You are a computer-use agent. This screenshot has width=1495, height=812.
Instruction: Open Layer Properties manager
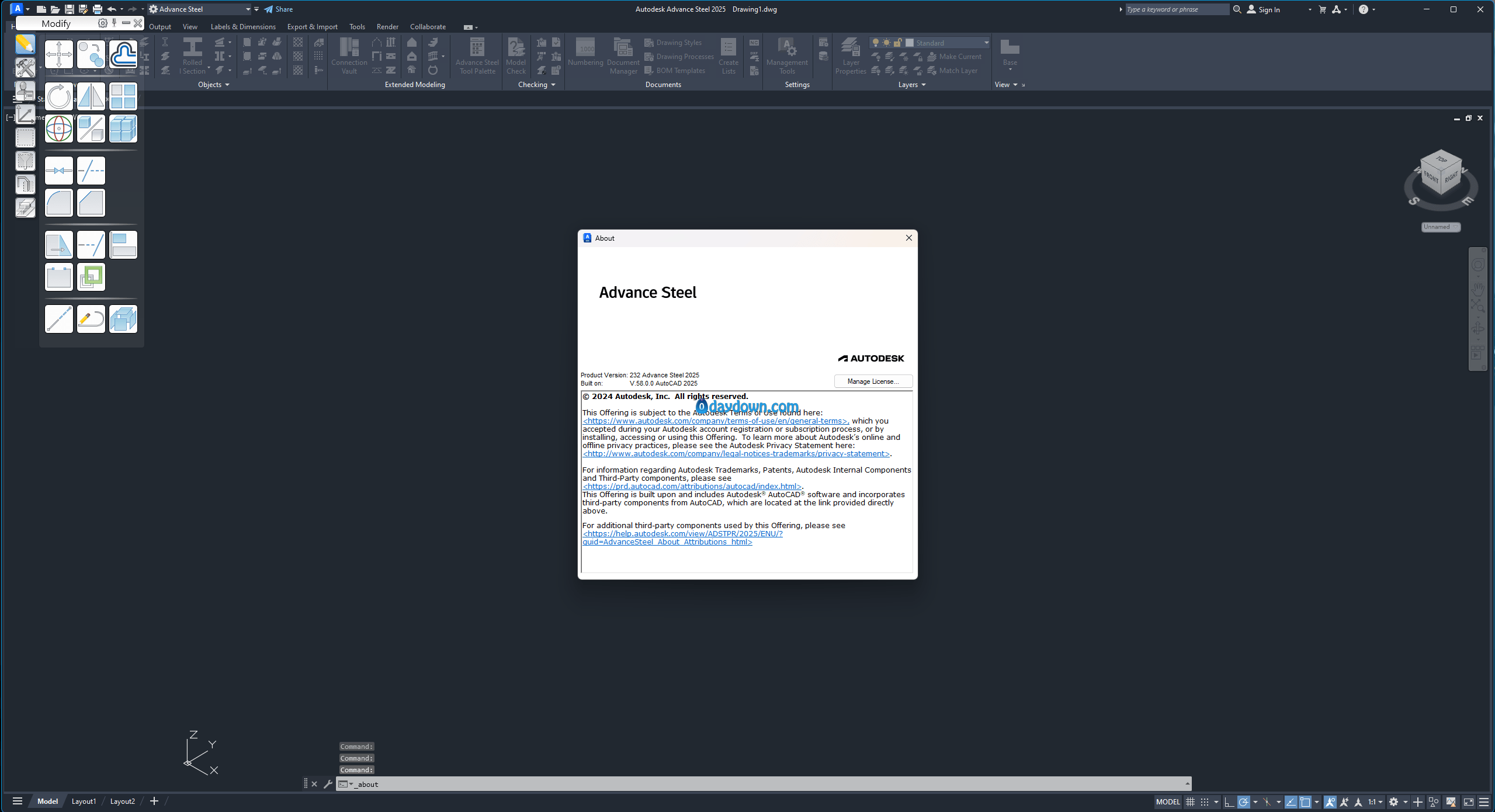click(x=851, y=56)
